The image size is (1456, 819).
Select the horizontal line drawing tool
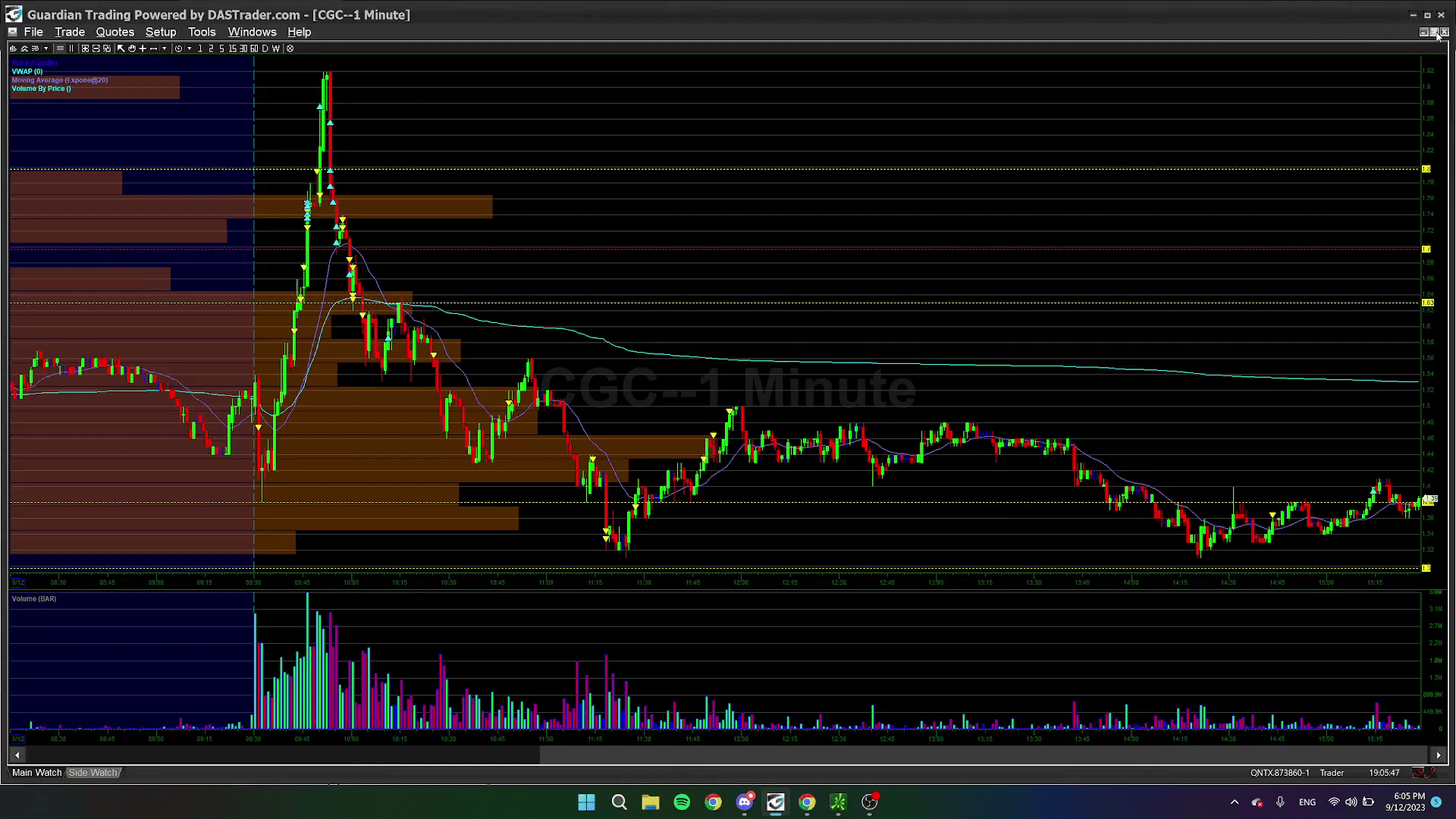coord(60,49)
